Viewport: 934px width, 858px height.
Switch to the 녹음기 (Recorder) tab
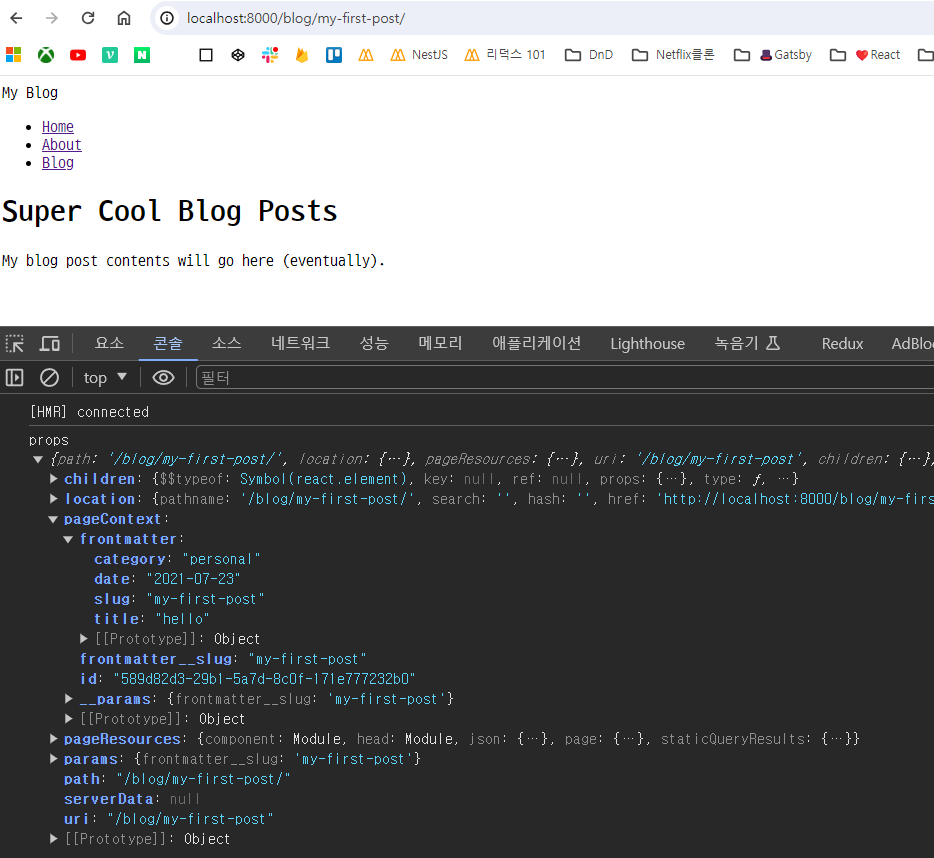point(747,343)
